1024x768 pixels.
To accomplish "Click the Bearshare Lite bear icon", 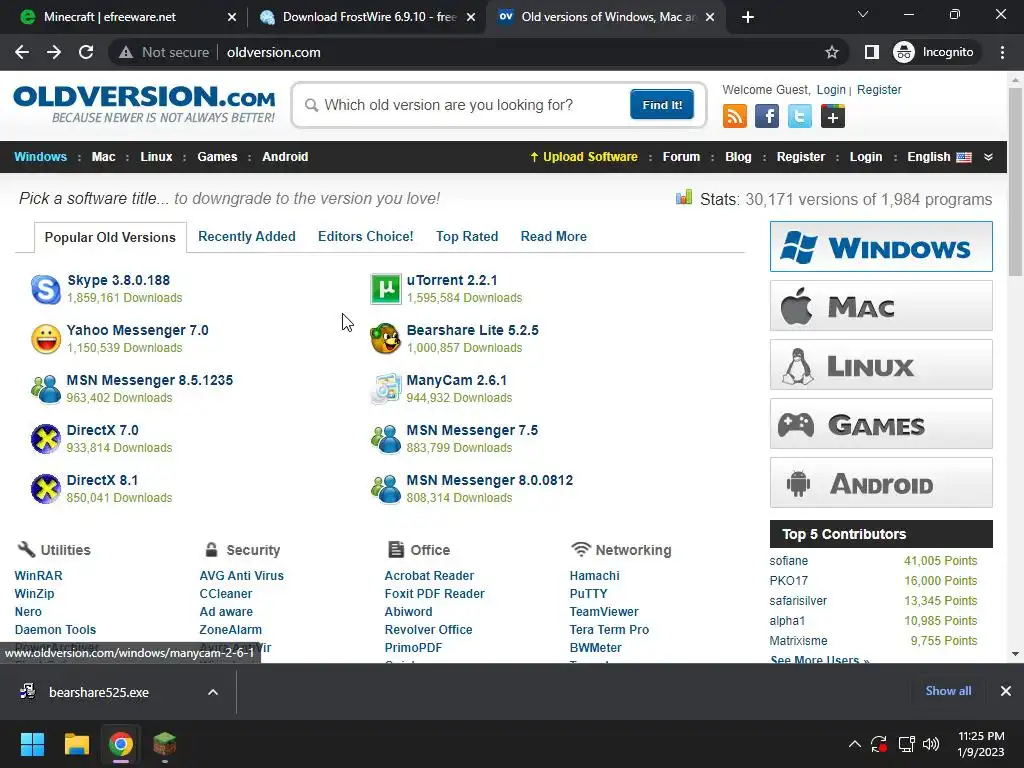I will point(386,340).
